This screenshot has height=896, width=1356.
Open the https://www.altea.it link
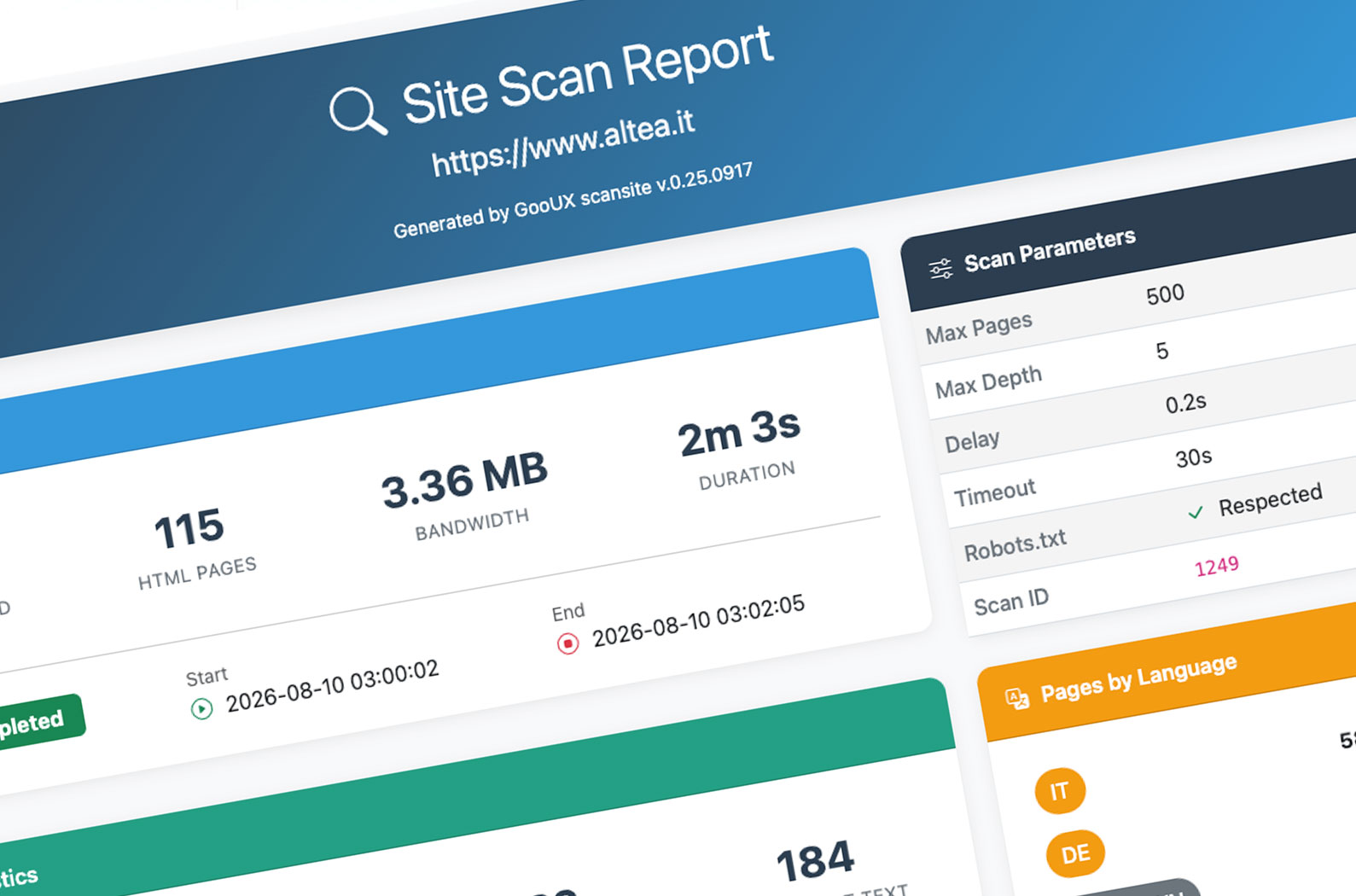point(562,143)
